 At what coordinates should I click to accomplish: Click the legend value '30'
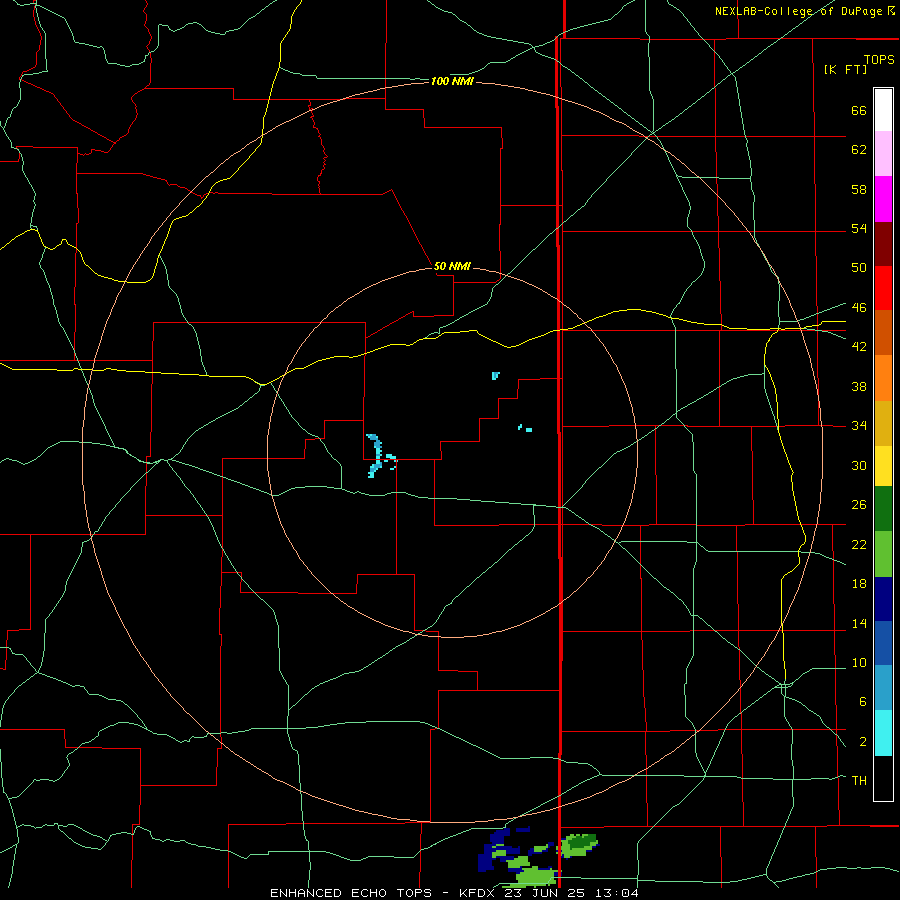pos(859,465)
